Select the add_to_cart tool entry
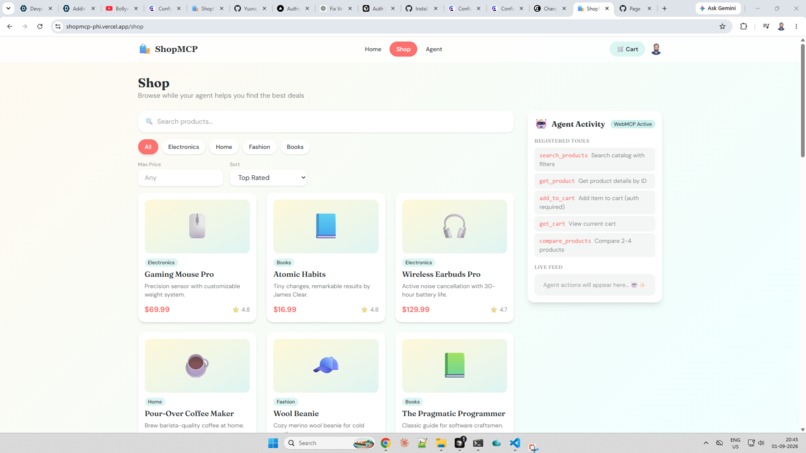 [x=595, y=202]
